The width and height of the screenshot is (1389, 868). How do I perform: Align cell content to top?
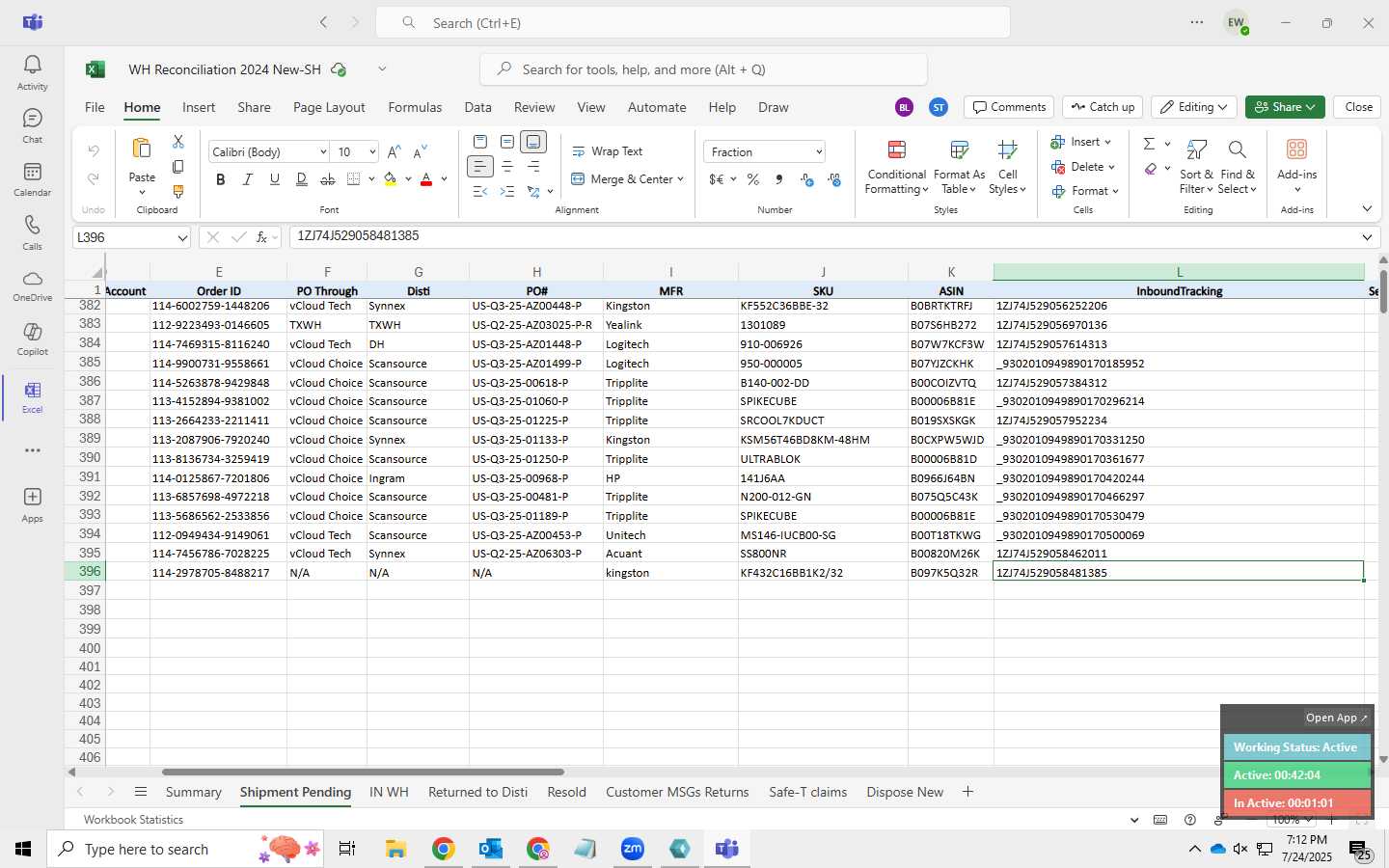[480, 142]
